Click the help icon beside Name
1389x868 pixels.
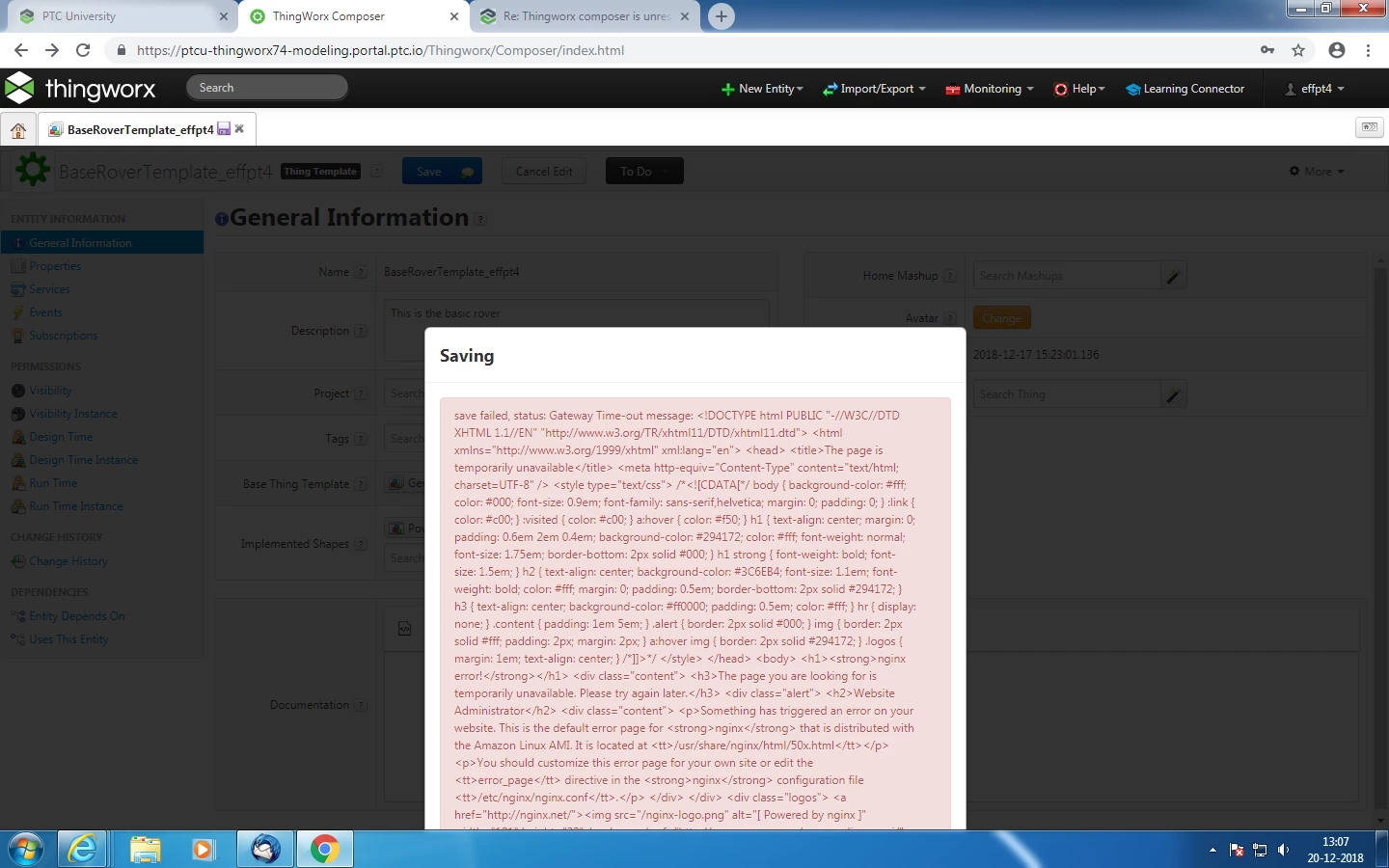click(x=361, y=272)
